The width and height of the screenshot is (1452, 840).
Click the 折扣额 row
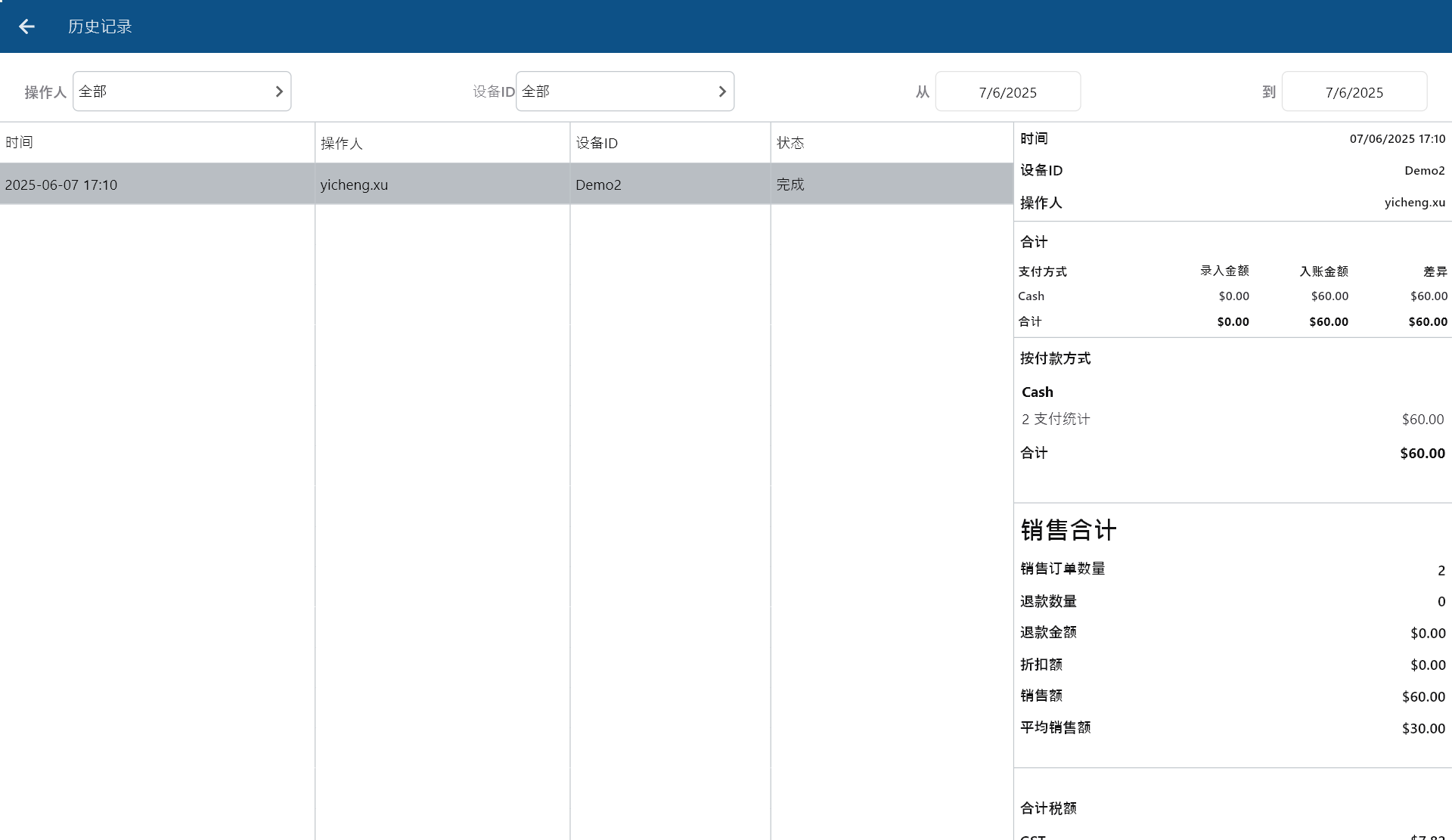[x=1233, y=665]
